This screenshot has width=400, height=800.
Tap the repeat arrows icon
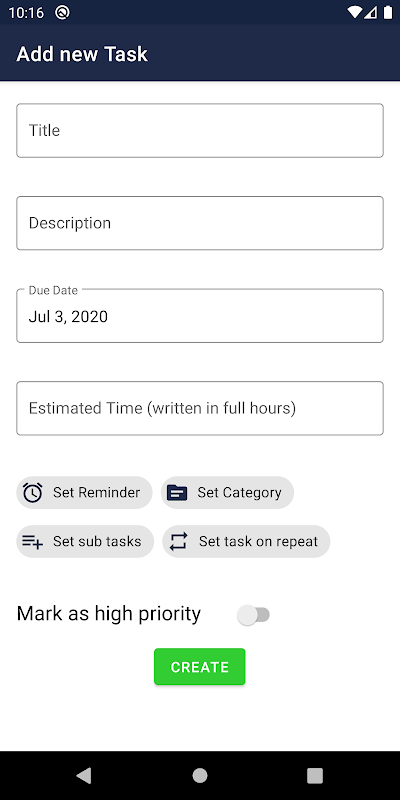[179, 541]
